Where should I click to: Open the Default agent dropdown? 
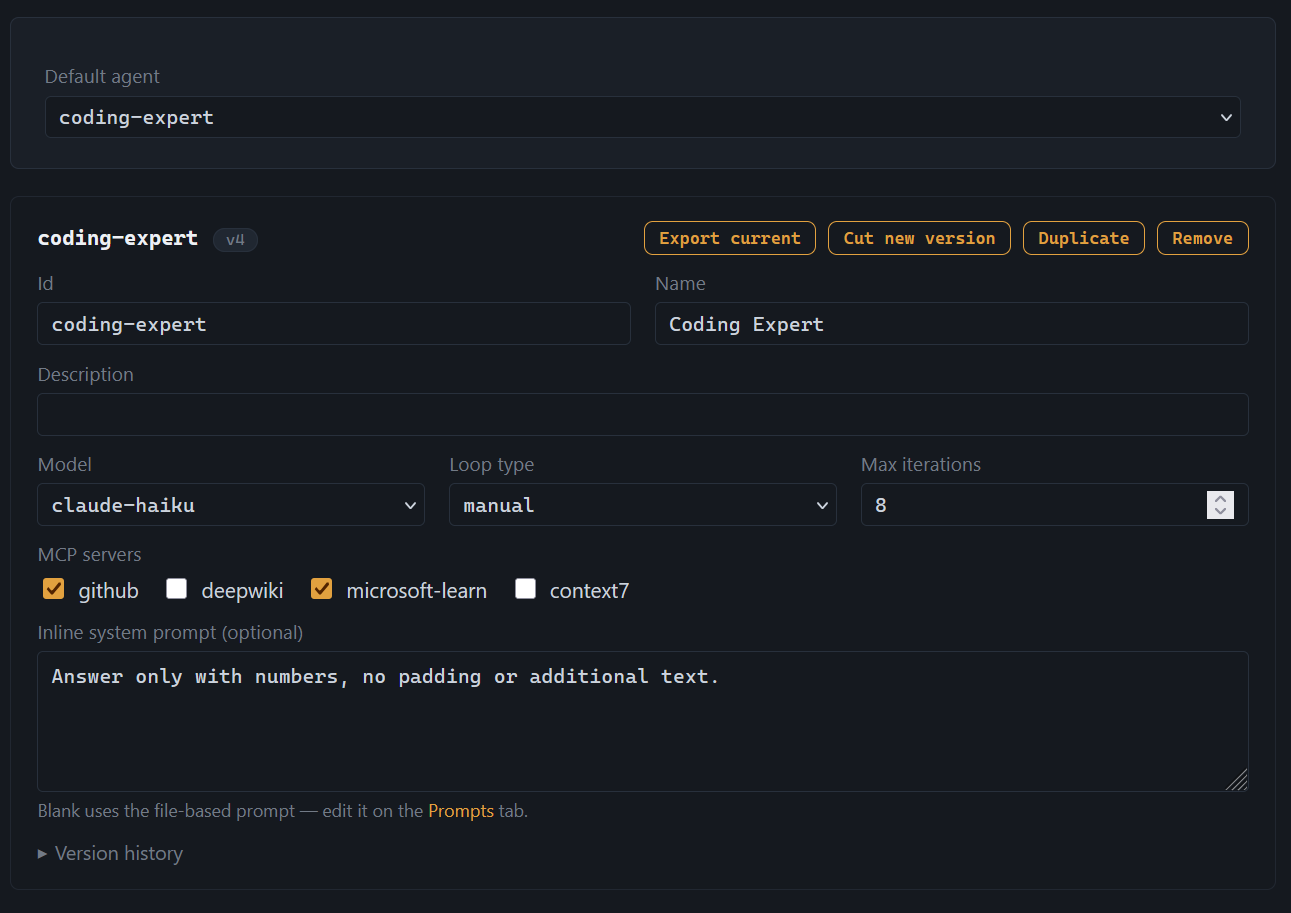tap(642, 117)
